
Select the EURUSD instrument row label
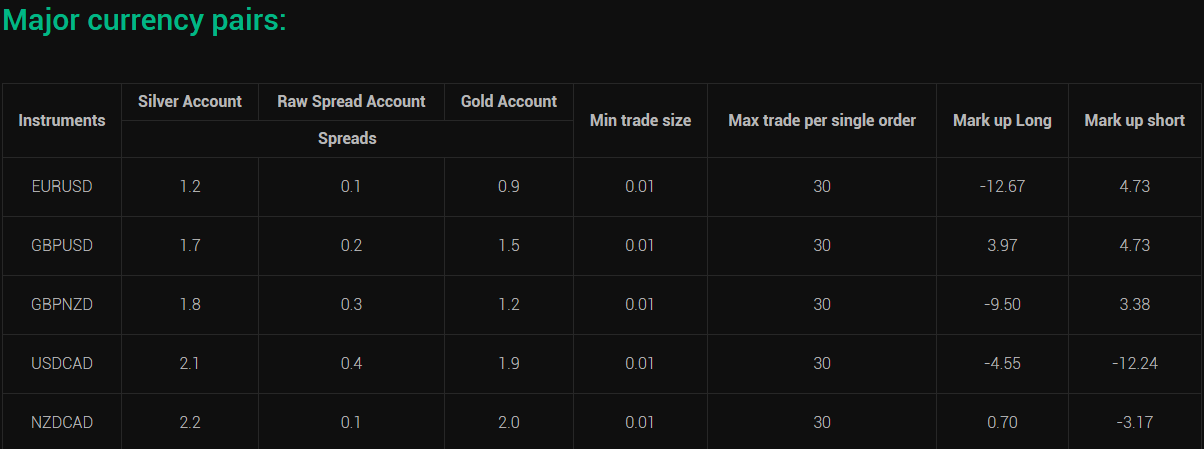point(62,186)
